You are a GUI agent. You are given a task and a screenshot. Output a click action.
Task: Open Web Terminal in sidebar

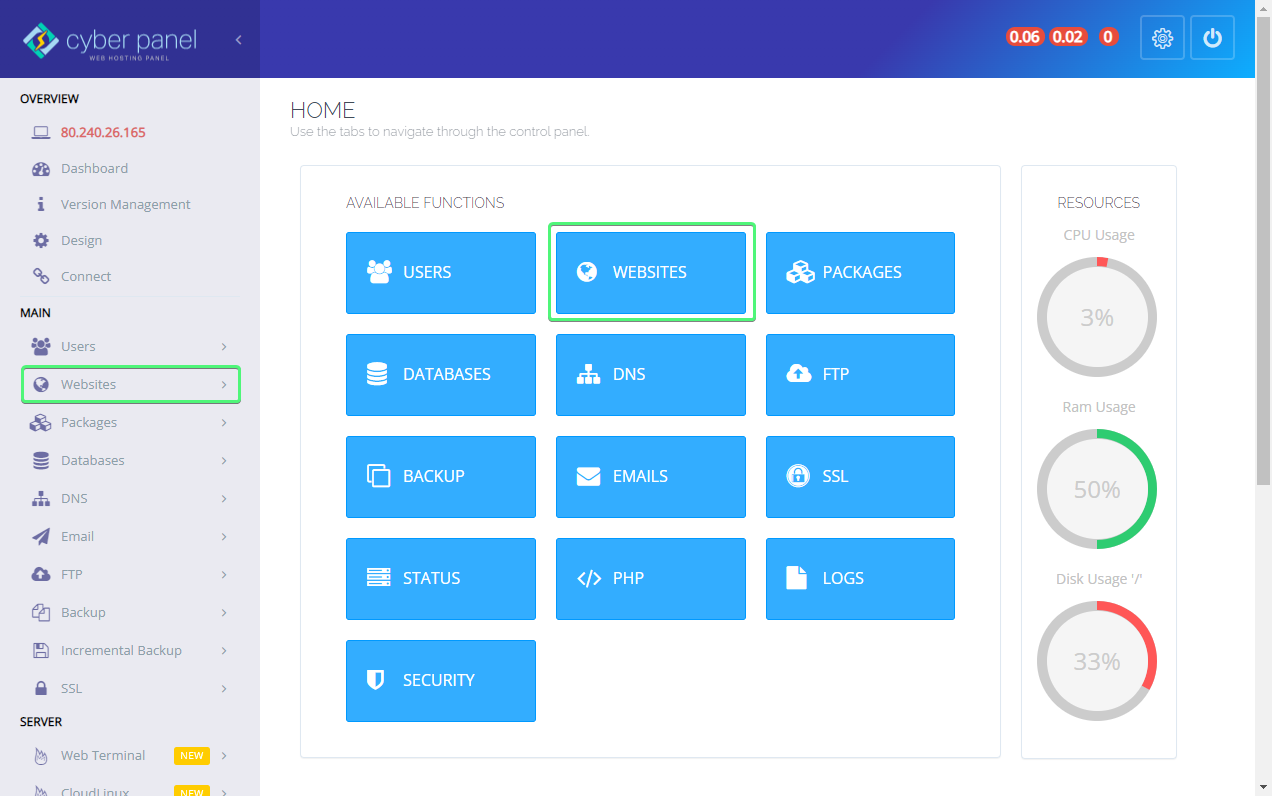pos(103,756)
